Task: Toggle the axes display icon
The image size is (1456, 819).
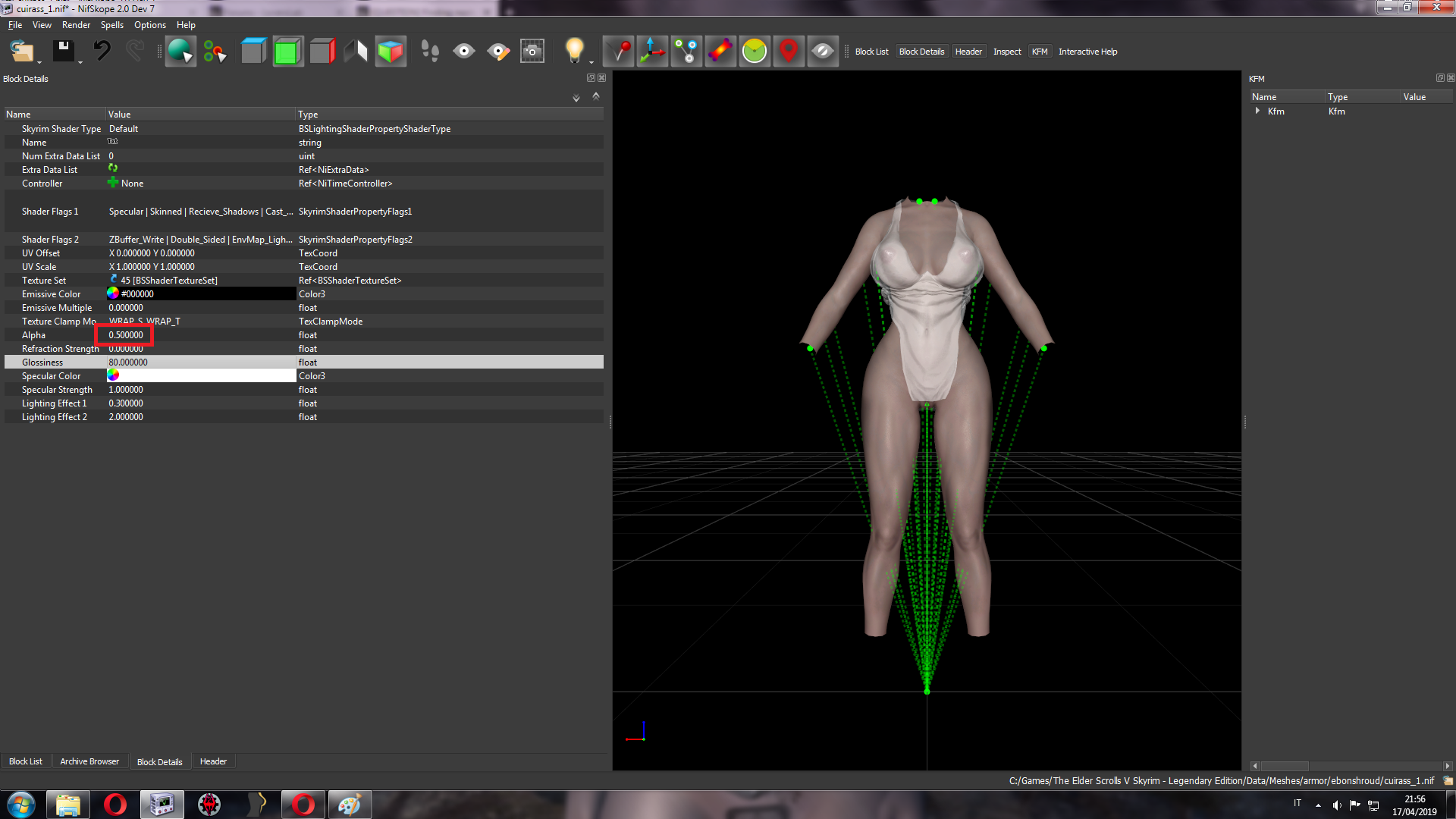Action: [x=652, y=52]
